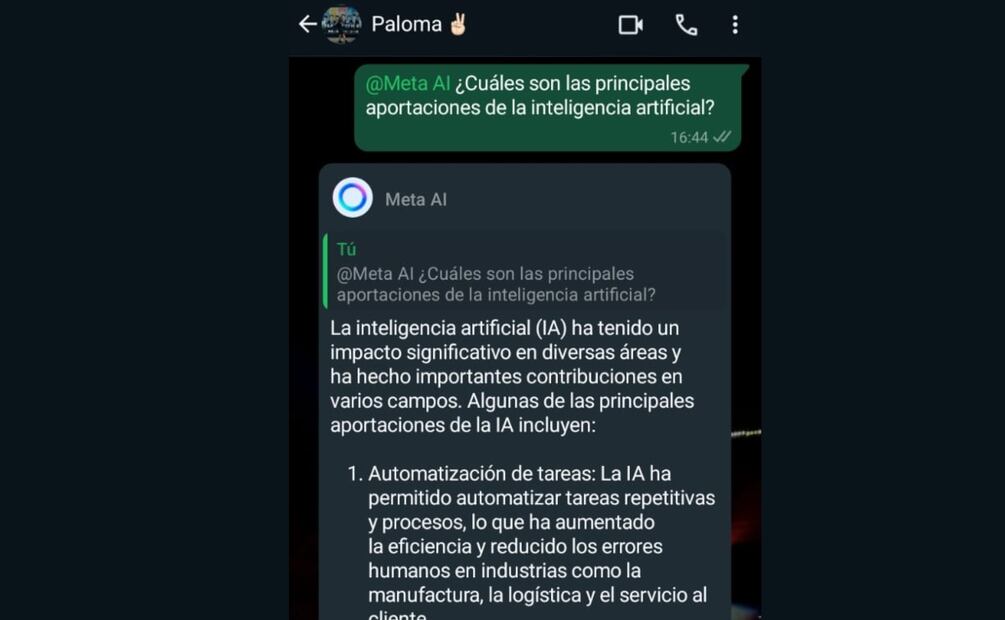Viewport: 1005px width, 620px height.
Task: Tap the quoted text '¿Cuáles son las principales'
Action: (x=526, y=274)
